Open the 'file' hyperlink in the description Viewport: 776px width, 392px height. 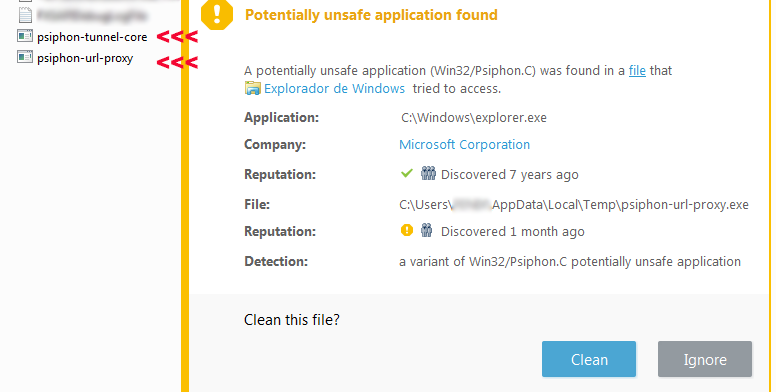point(637,71)
